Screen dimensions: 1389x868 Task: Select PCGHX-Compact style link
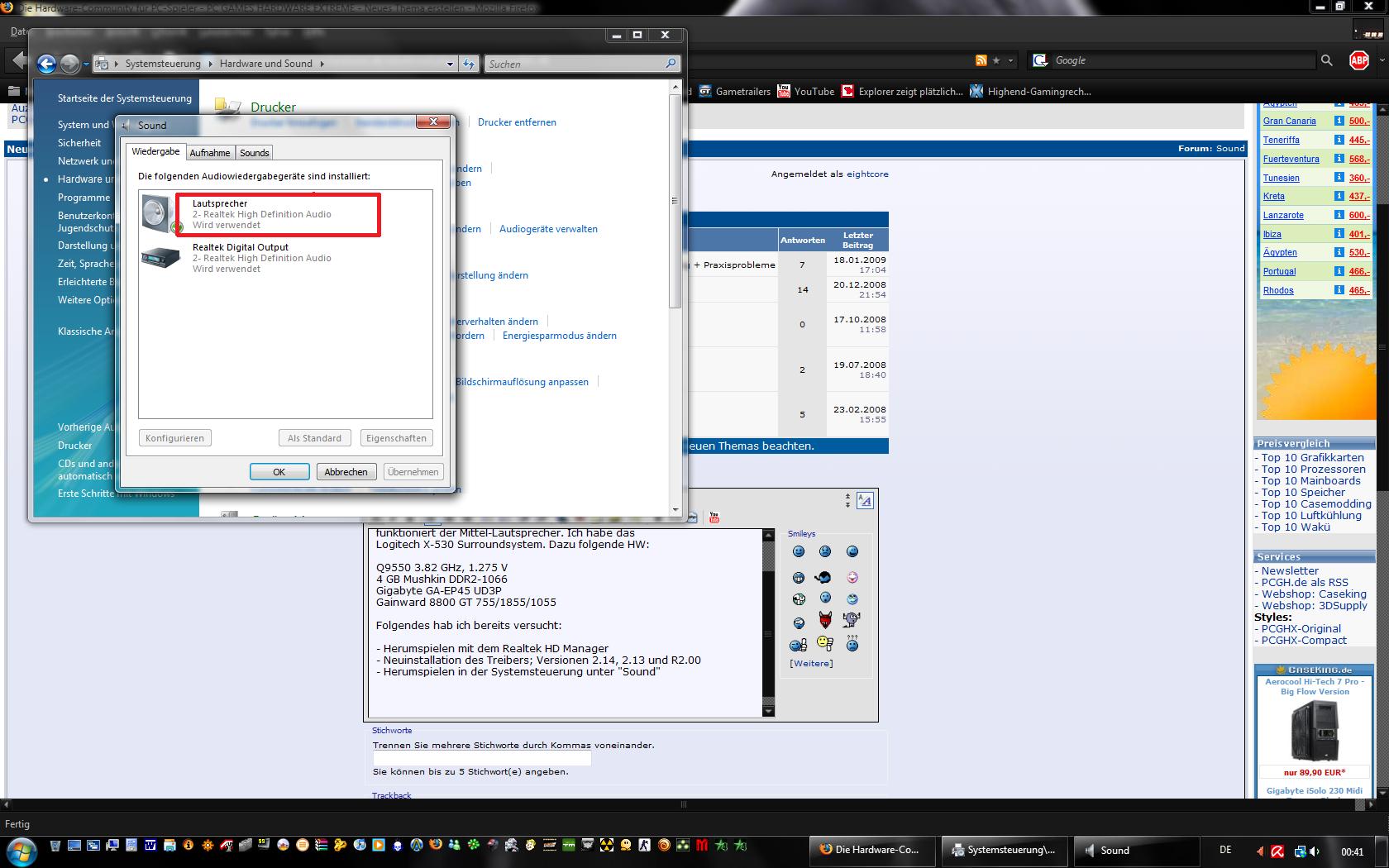1304,640
